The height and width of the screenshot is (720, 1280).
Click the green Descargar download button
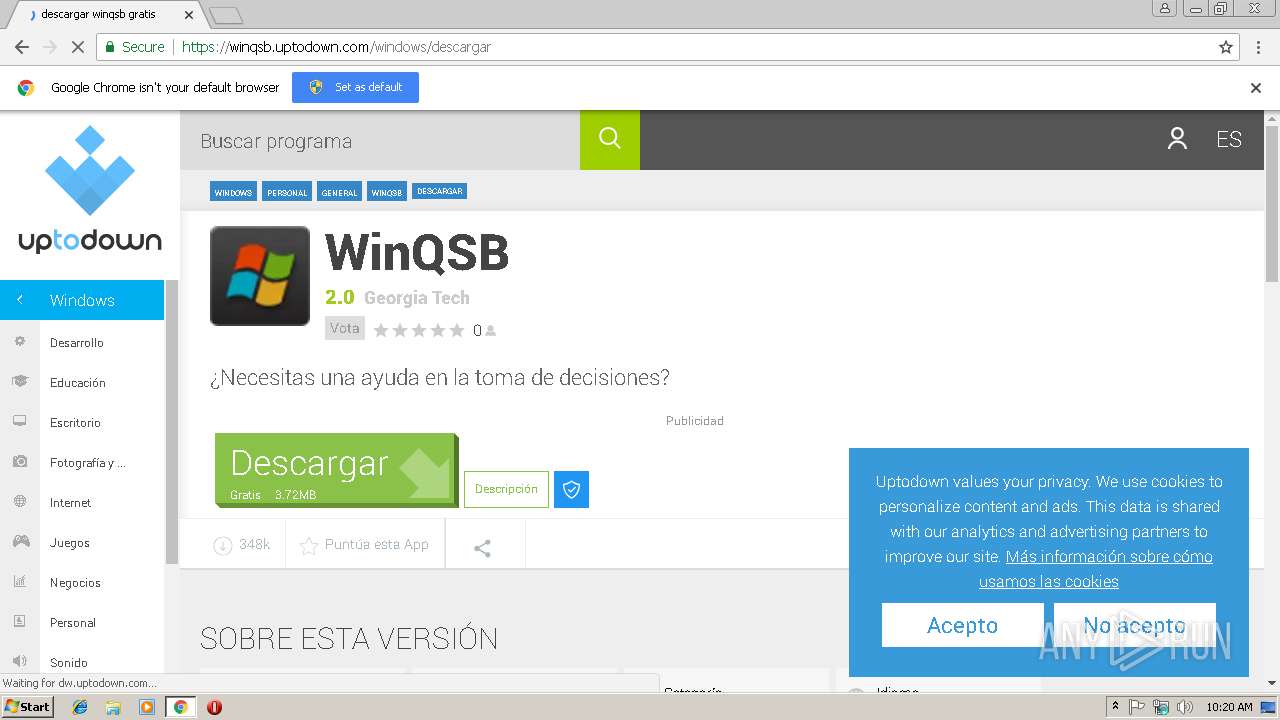336,470
